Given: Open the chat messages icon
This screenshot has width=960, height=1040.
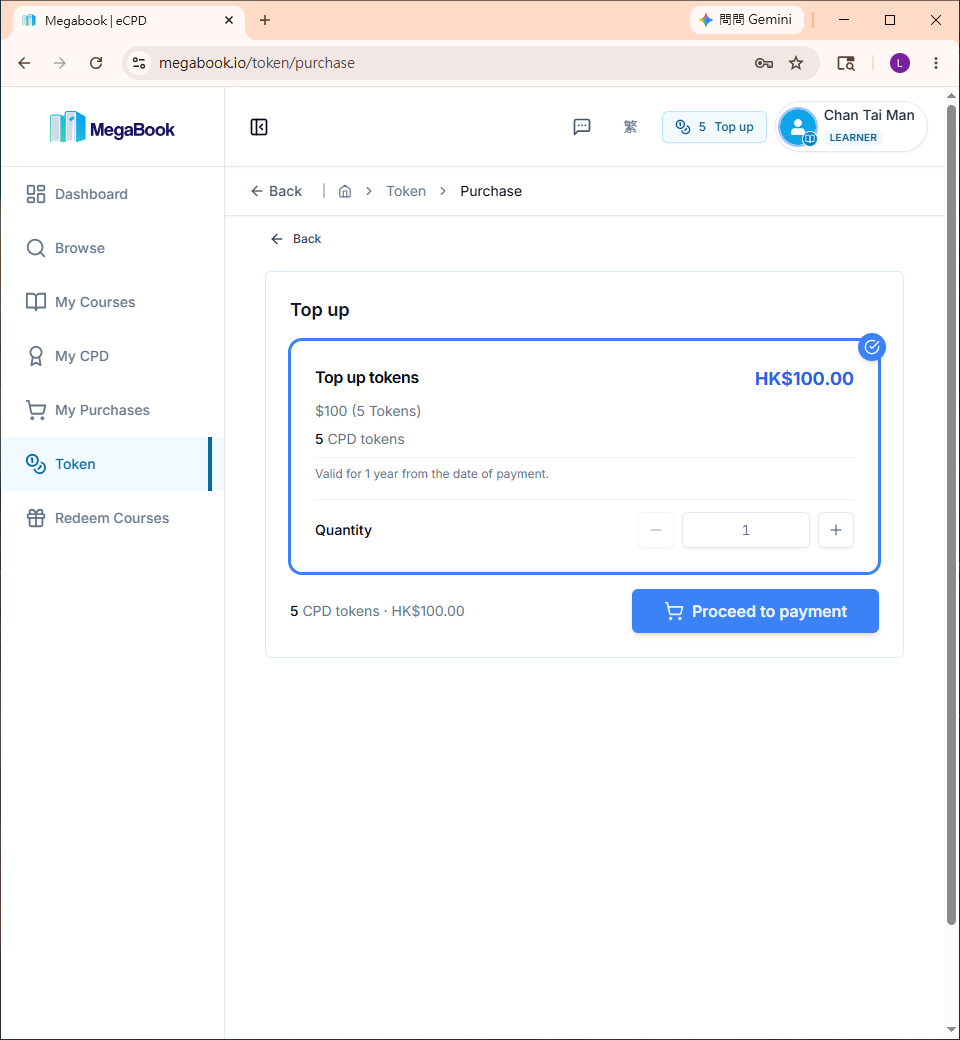Looking at the screenshot, I should (581, 127).
